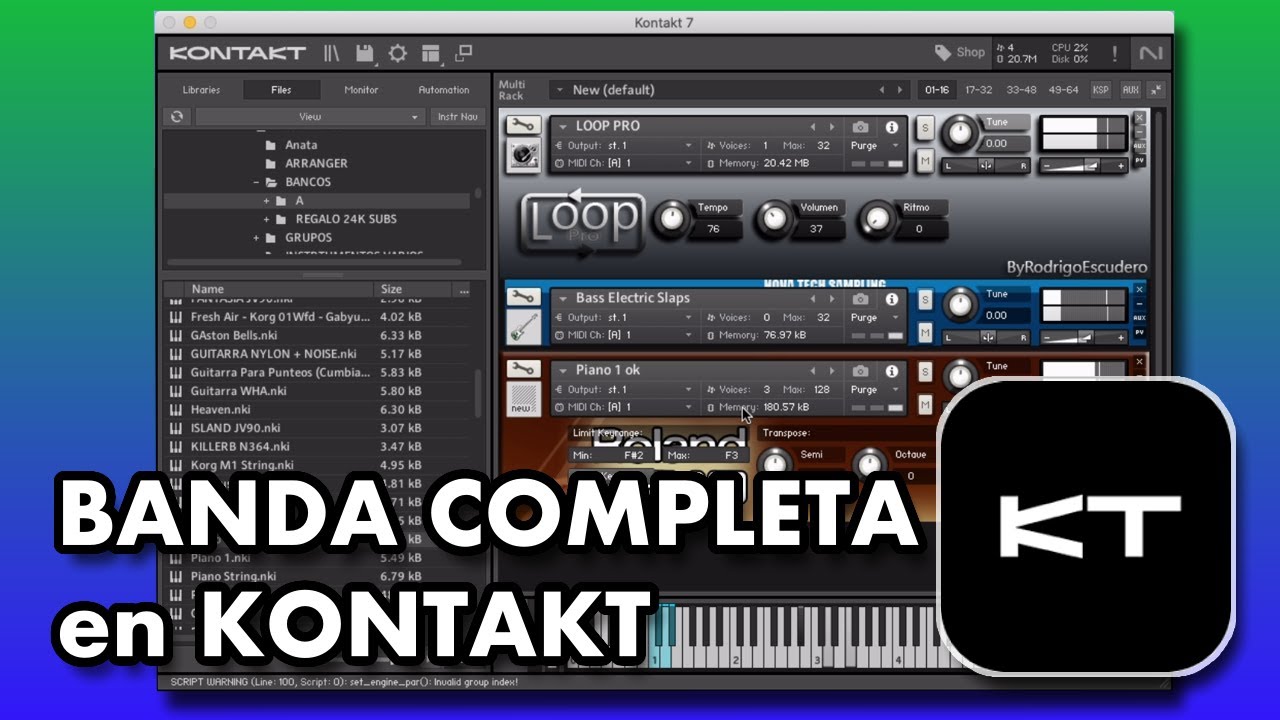This screenshot has width=1280, height=720.
Task: Click the NI logo icon
Action: tap(1150, 53)
